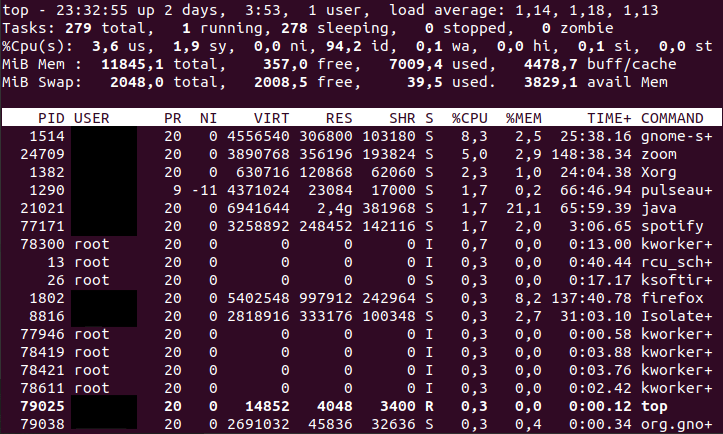Click the %CPU column header
The image size is (723, 434).
(x=469, y=119)
